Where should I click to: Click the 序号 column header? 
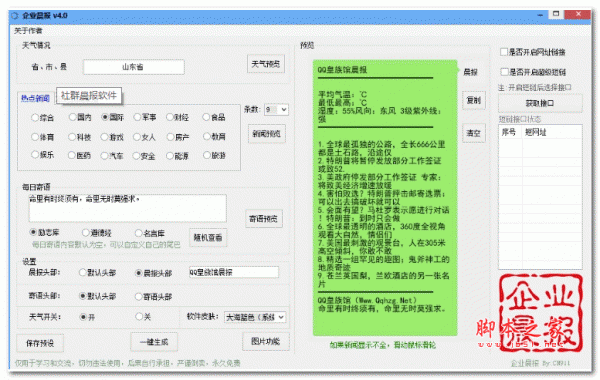(510, 132)
